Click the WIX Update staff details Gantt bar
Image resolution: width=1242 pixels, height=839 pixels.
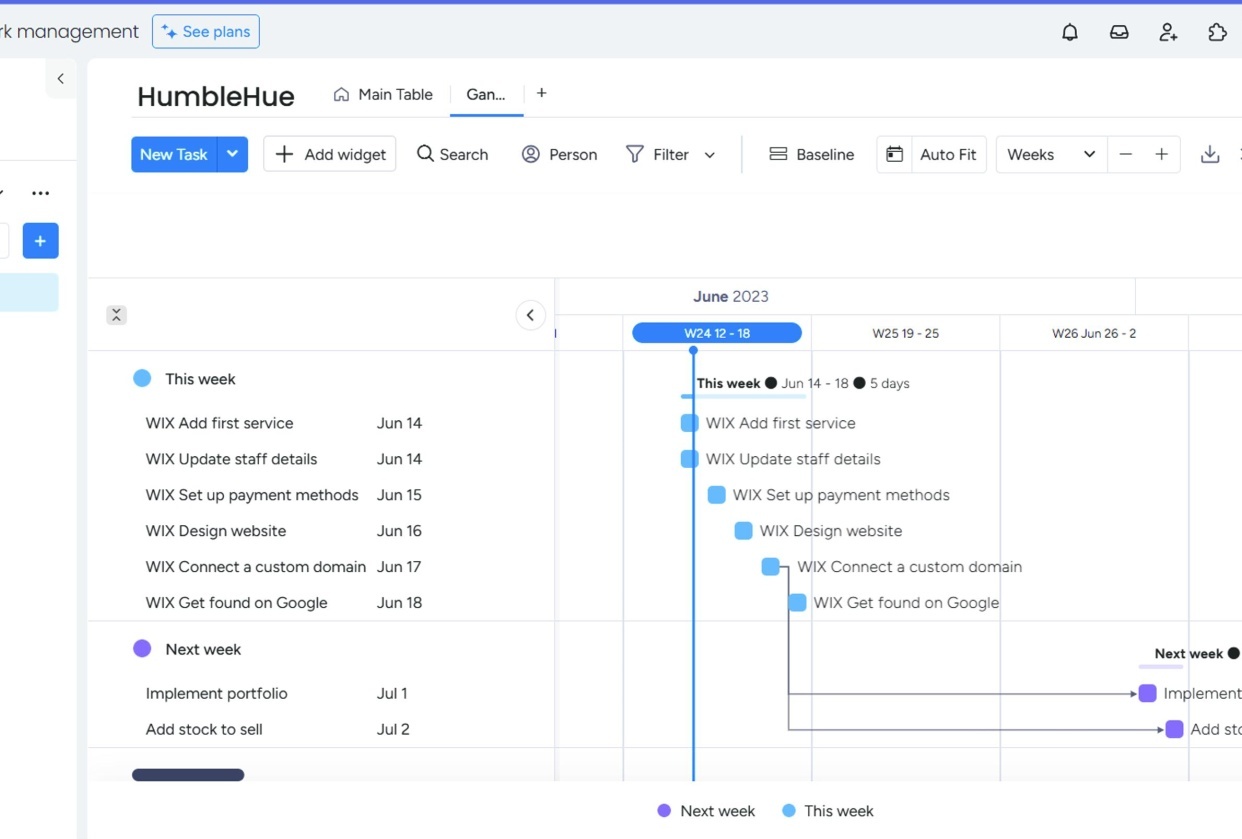689,459
